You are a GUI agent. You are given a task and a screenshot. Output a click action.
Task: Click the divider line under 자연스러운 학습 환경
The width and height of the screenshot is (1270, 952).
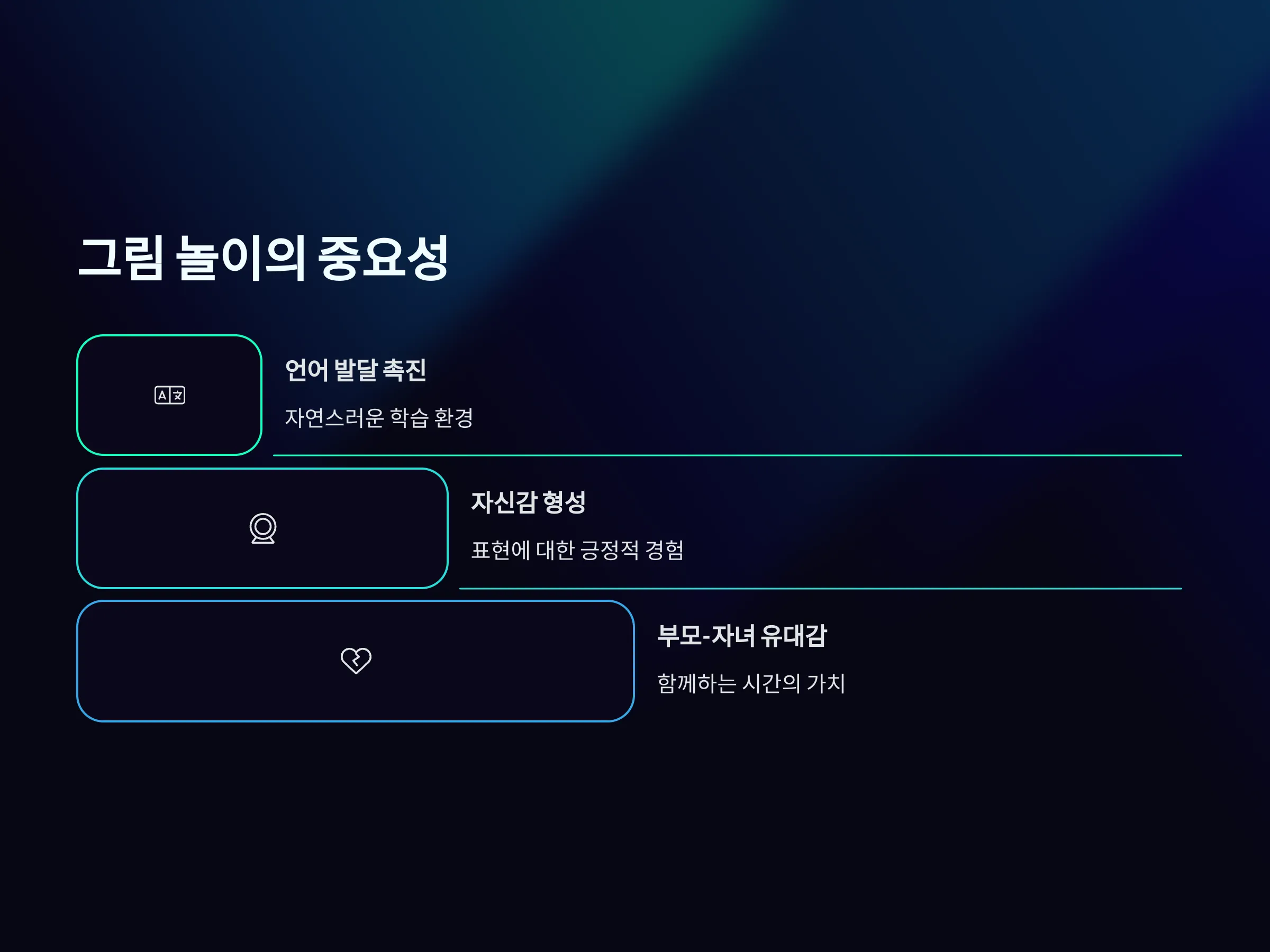click(727, 455)
